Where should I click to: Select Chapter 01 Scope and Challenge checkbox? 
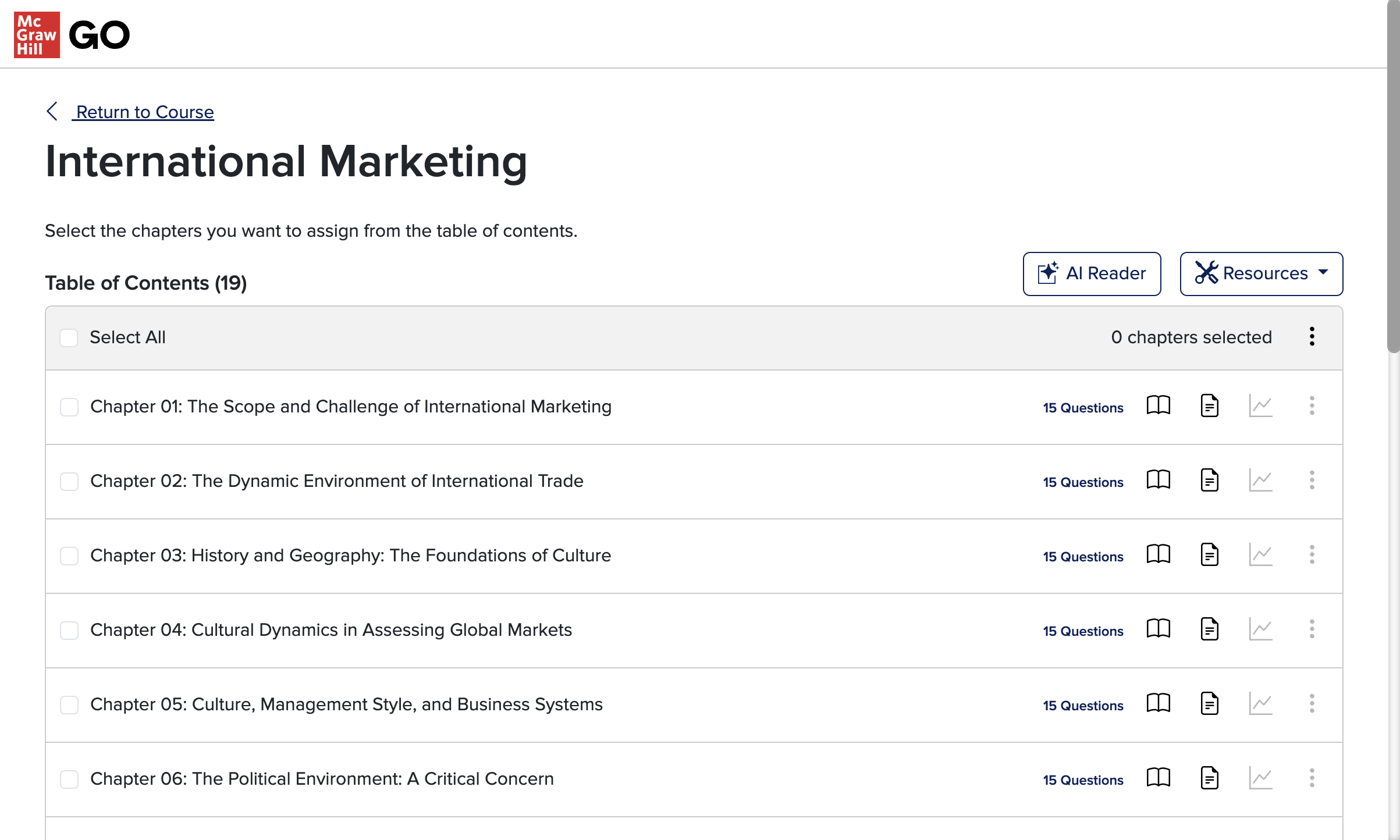(69, 407)
